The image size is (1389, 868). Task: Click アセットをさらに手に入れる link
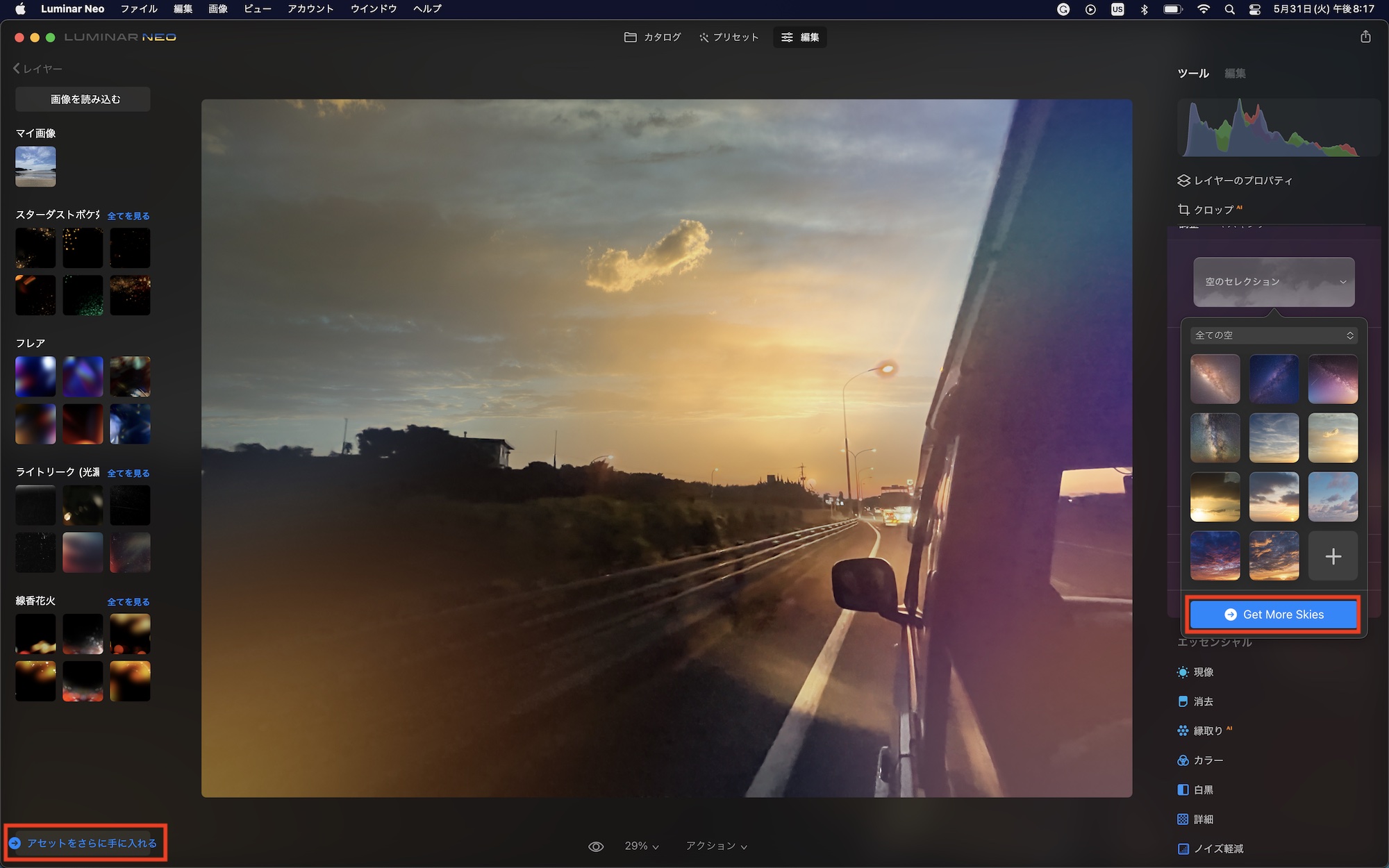point(92,843)
